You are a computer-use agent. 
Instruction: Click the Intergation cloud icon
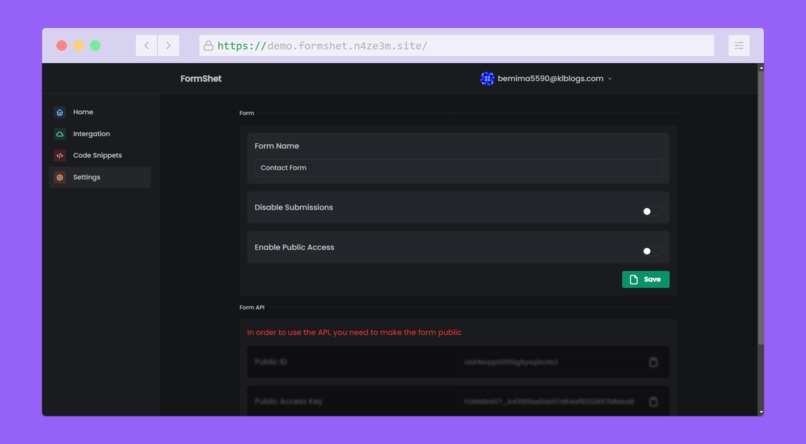point(60,134)
